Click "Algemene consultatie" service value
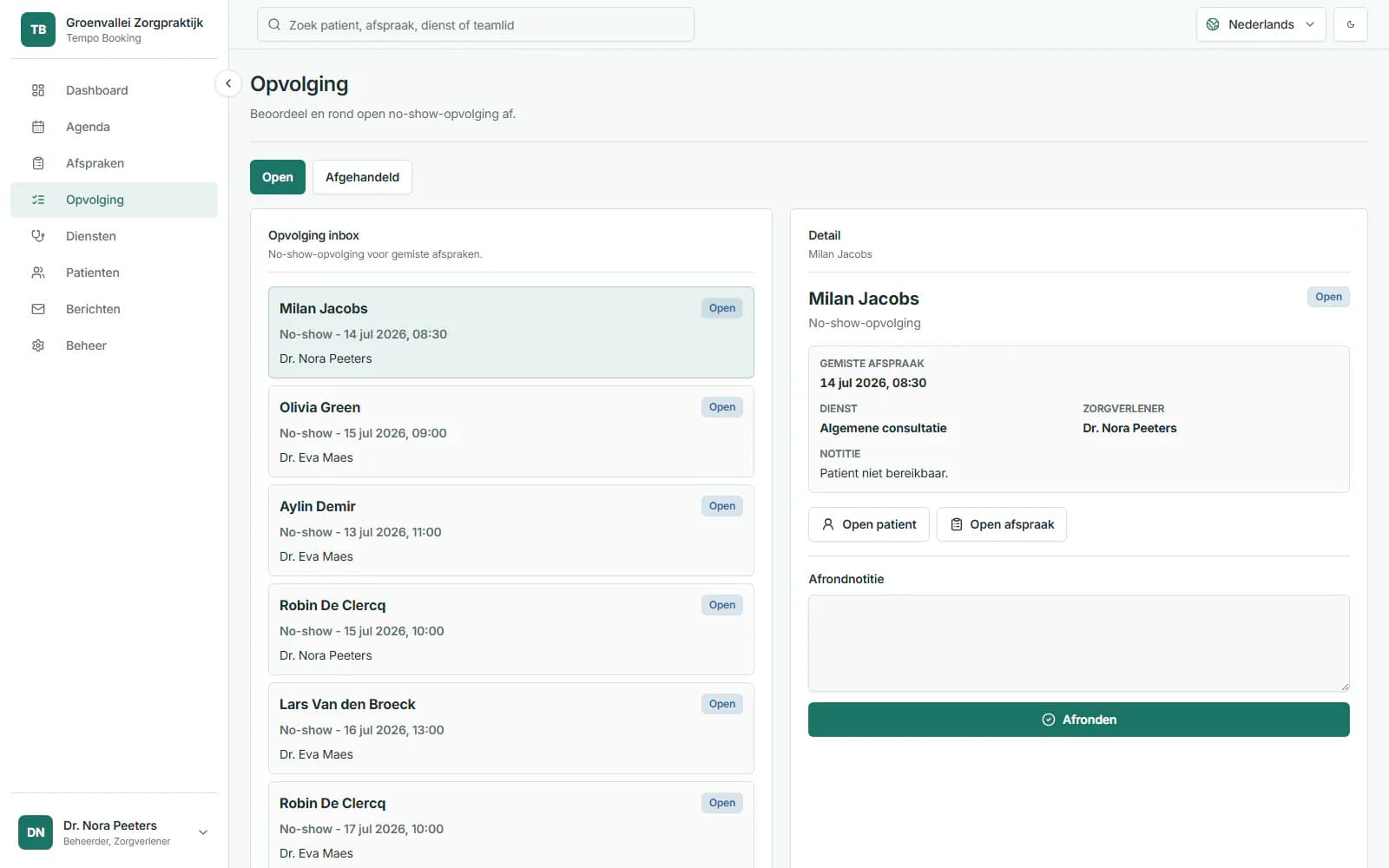The image size is (1389, 868). click(883, 428)
